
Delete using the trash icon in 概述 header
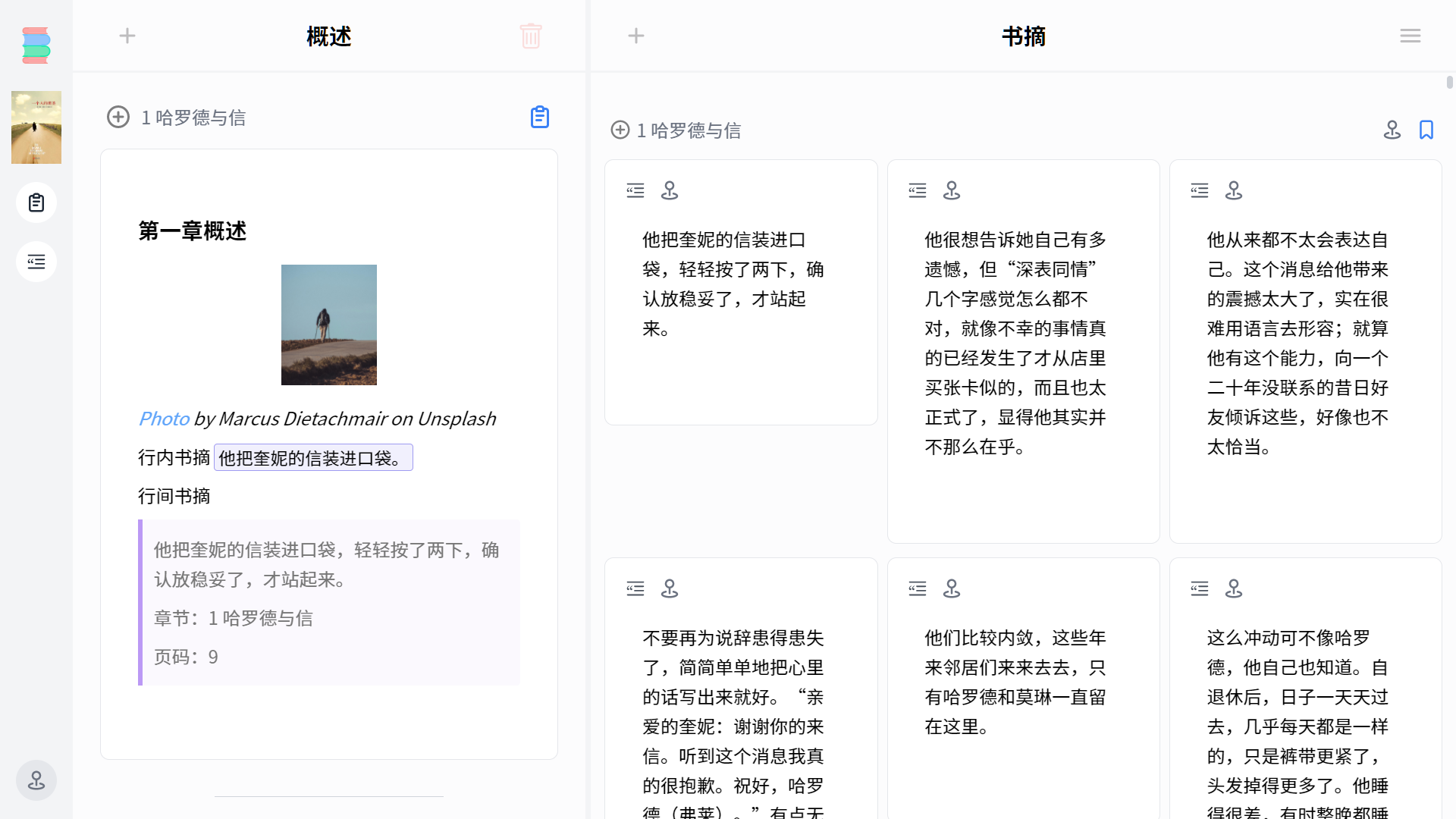click(x=531, y=36)
